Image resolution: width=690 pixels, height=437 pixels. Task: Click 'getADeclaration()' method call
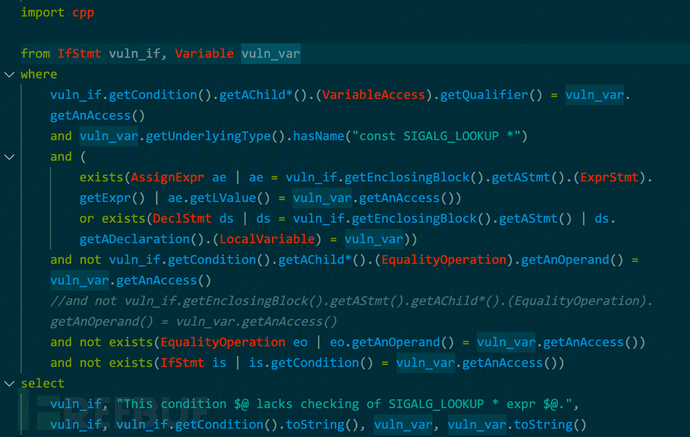(142, 239)
